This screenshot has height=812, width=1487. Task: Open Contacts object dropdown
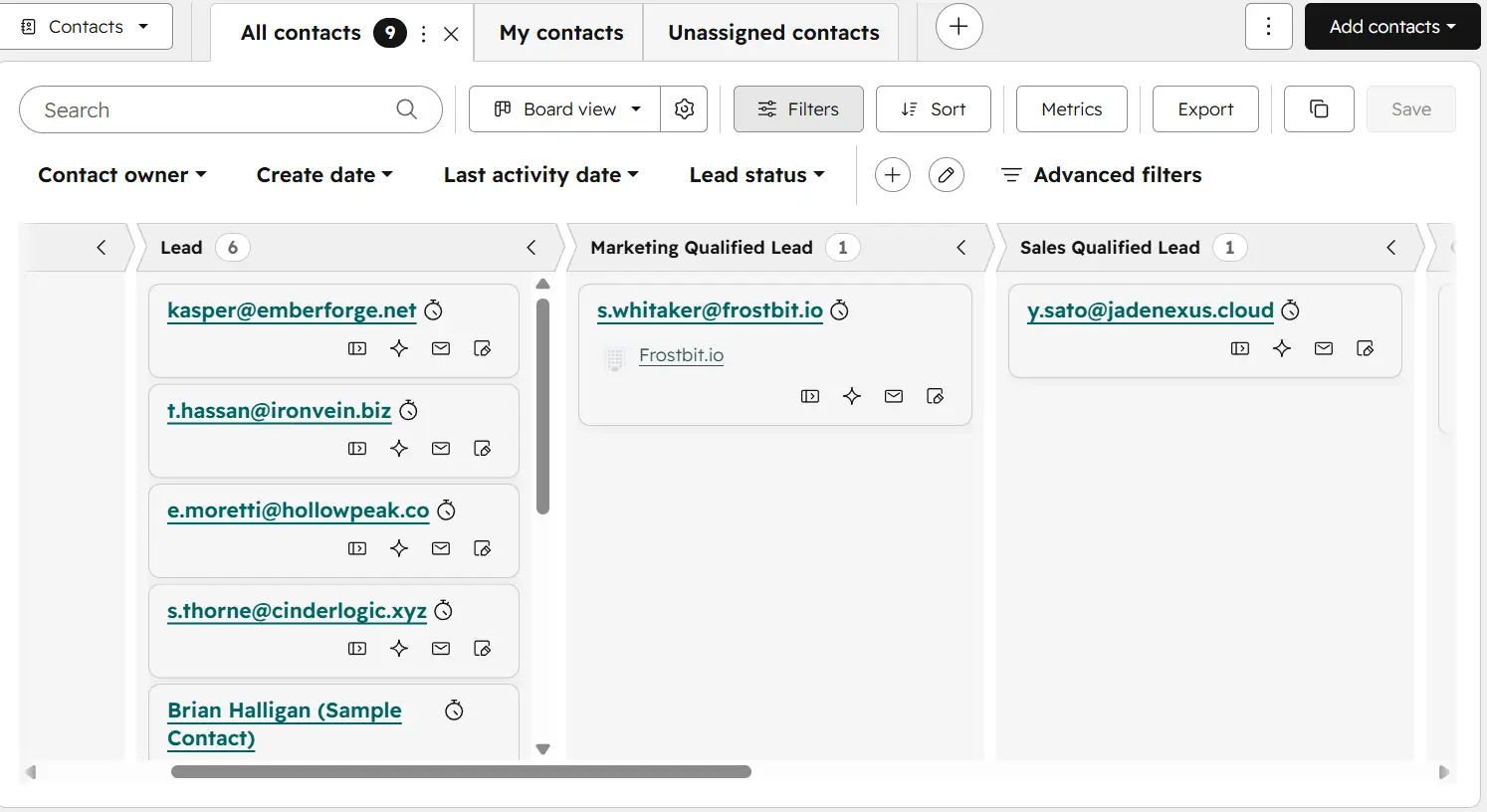[85, 27]
